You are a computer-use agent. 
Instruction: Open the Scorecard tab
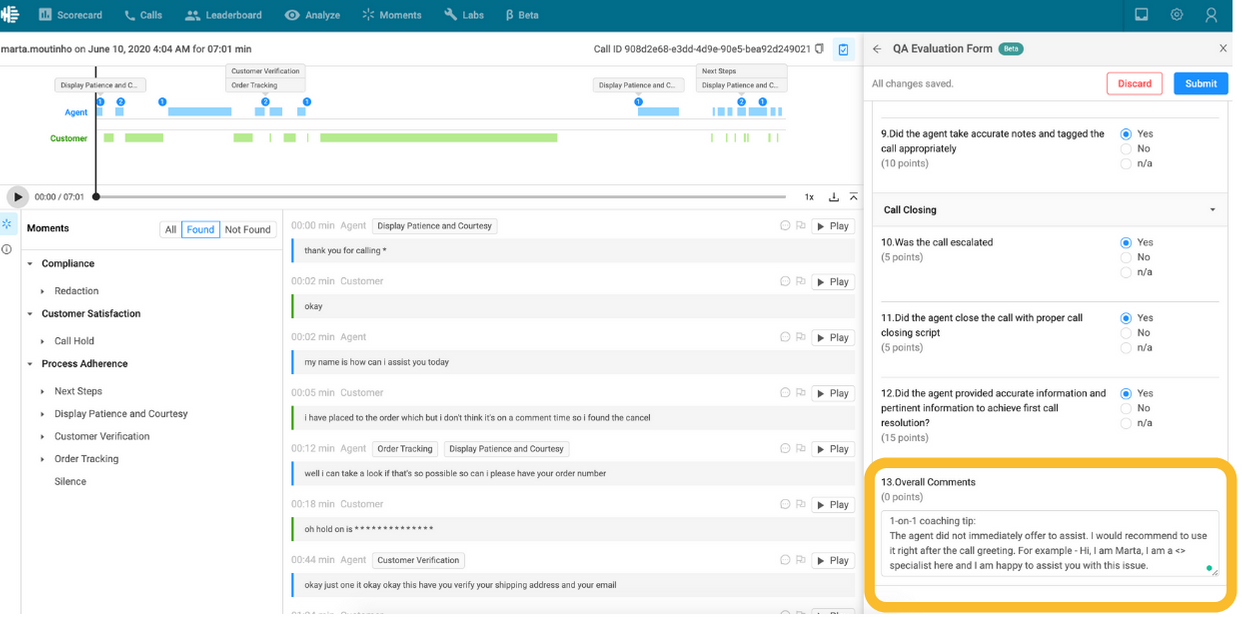[70, 15]
